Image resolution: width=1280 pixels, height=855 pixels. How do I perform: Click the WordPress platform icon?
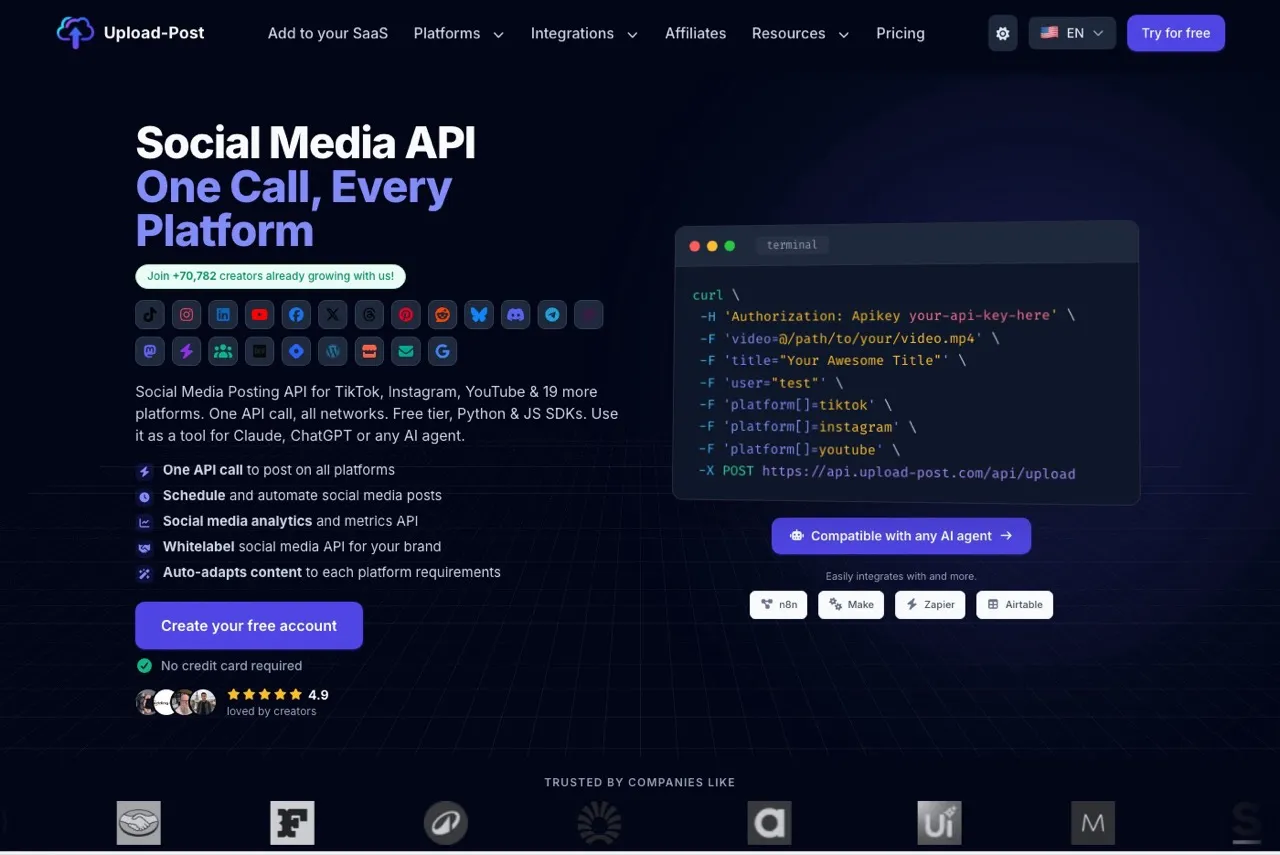click(333, 351)
